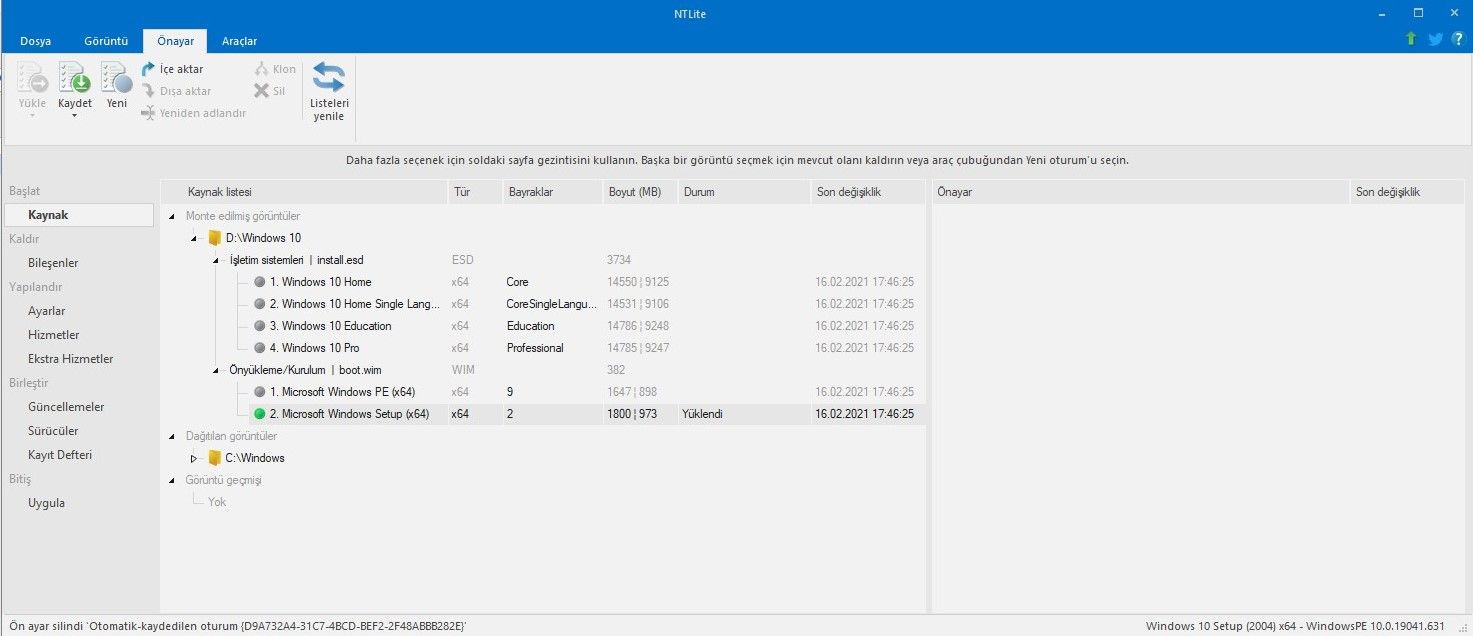Click the green update arrow icon
The width and height of the screenshot is (1473, 636).
point(1411,39)
